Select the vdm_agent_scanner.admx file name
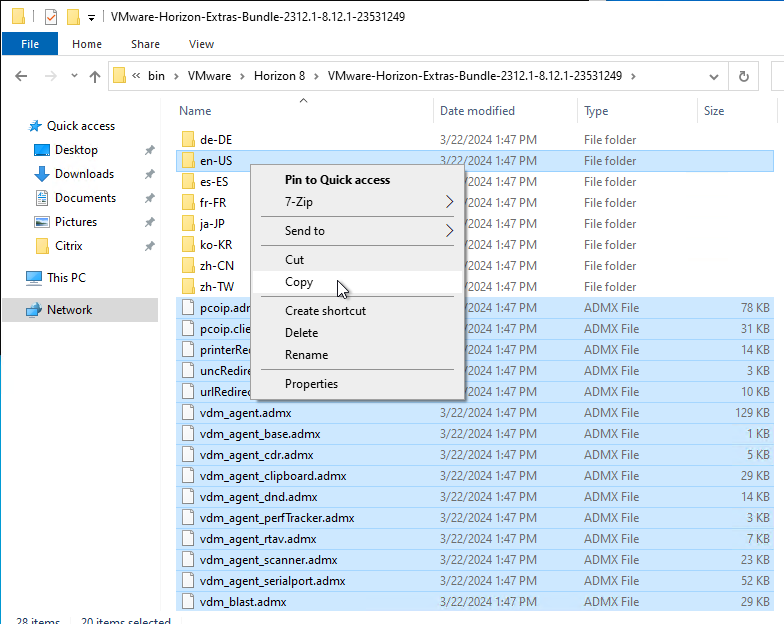Image resolution: width=784 pixels, height=624 pixels. coord(268,560)
